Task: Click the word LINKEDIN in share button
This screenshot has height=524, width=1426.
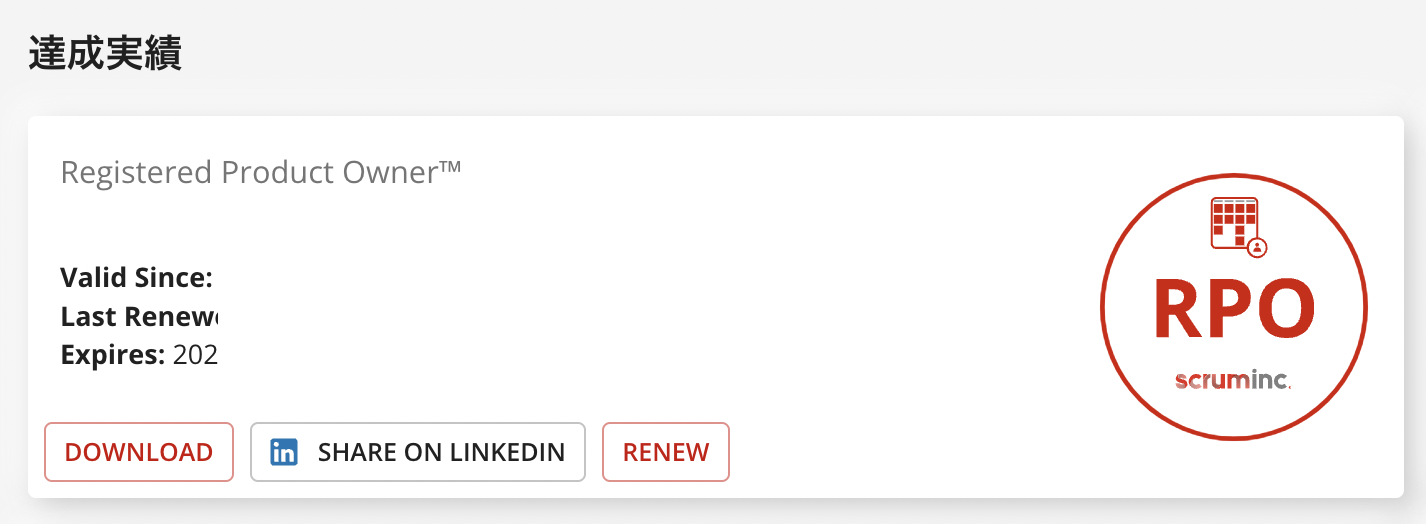Action: click(507, 452)
